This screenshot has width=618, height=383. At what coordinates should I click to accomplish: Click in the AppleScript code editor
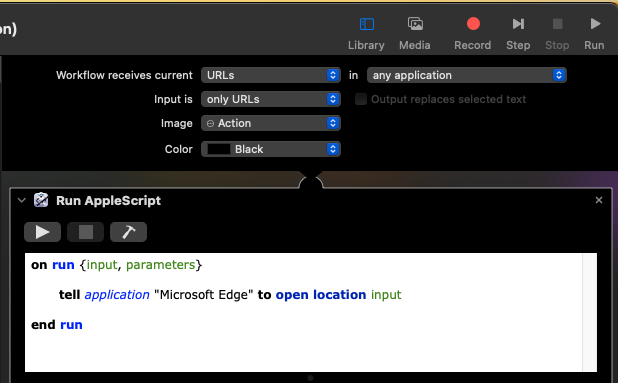click(x=303, y=312)
